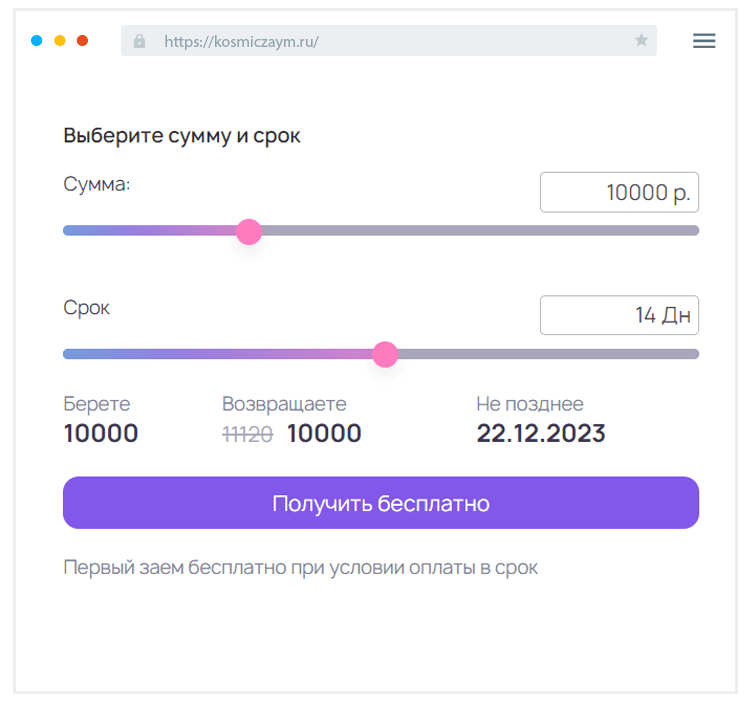Click the crossed-out 11120 amount
Viewport: 751px width, 709px height.
click(247, 434)
